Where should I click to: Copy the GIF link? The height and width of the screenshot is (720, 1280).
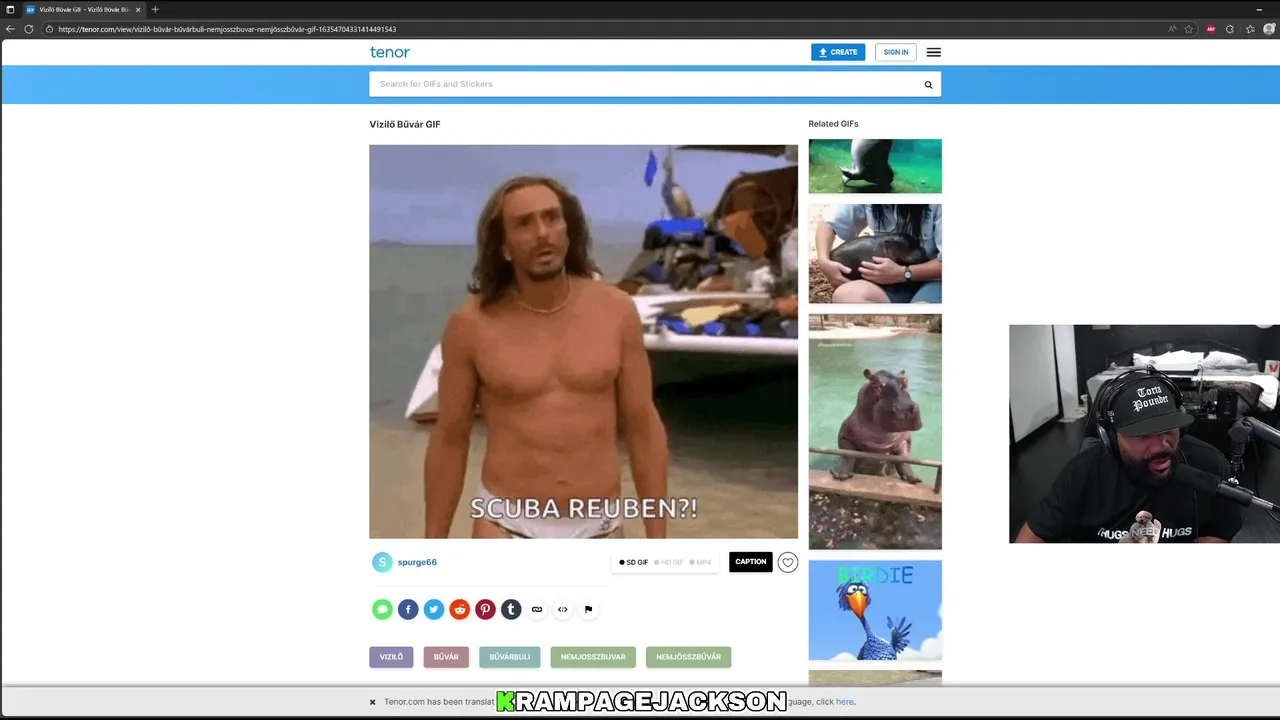point(537,609)
